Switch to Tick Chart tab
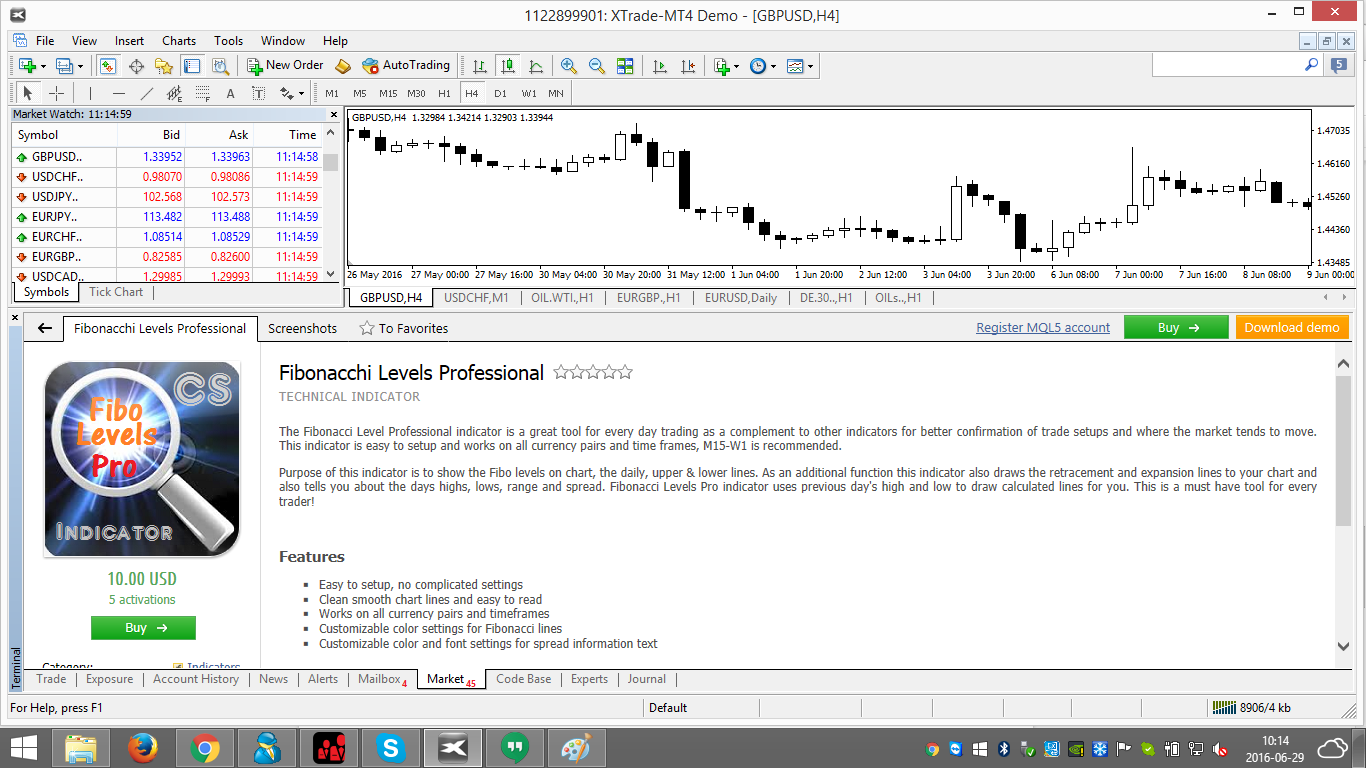This screenshot has height=768, width=1366. click(116, 292)
